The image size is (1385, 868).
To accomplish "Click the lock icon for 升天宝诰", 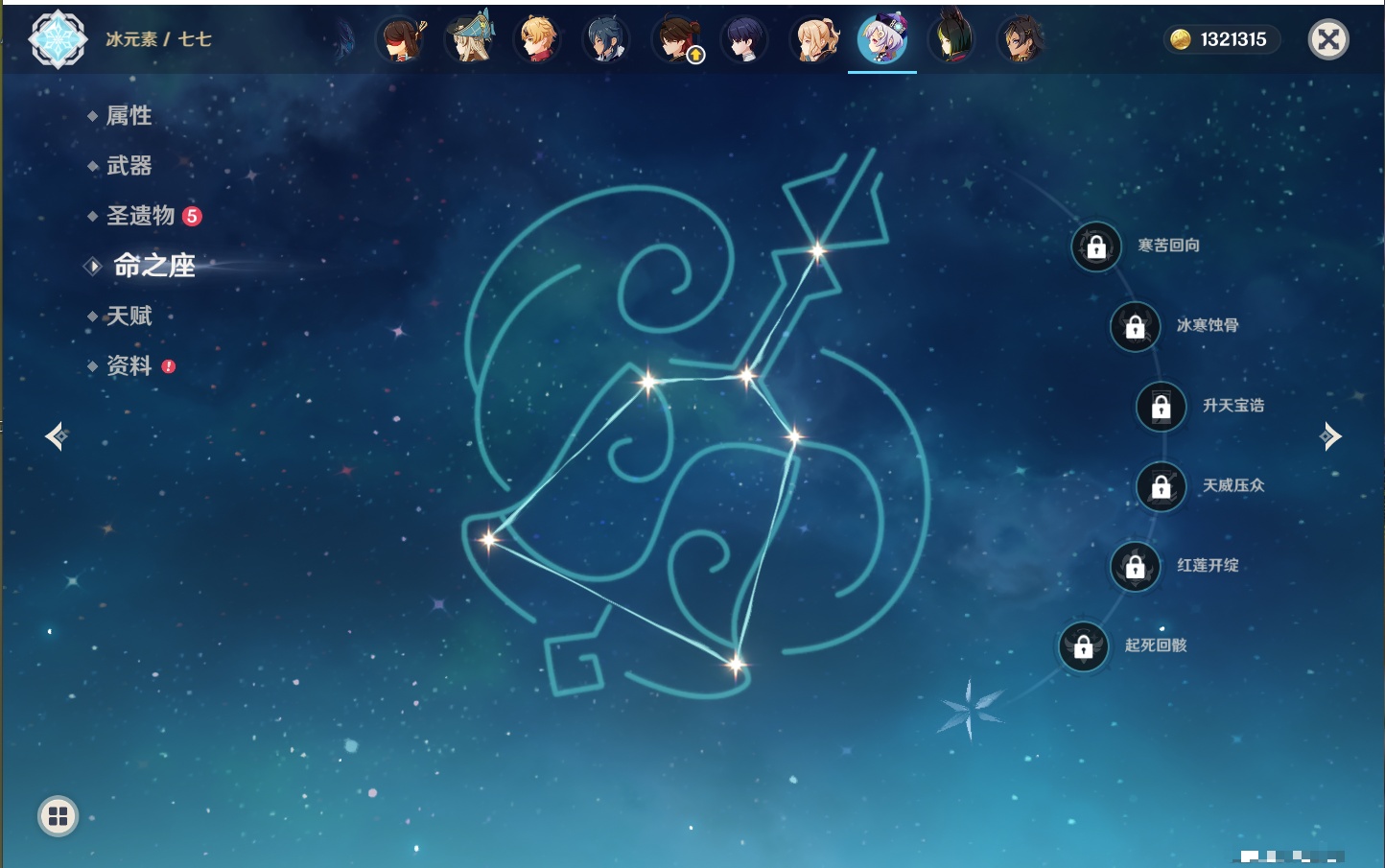I will coord(1162,407).
